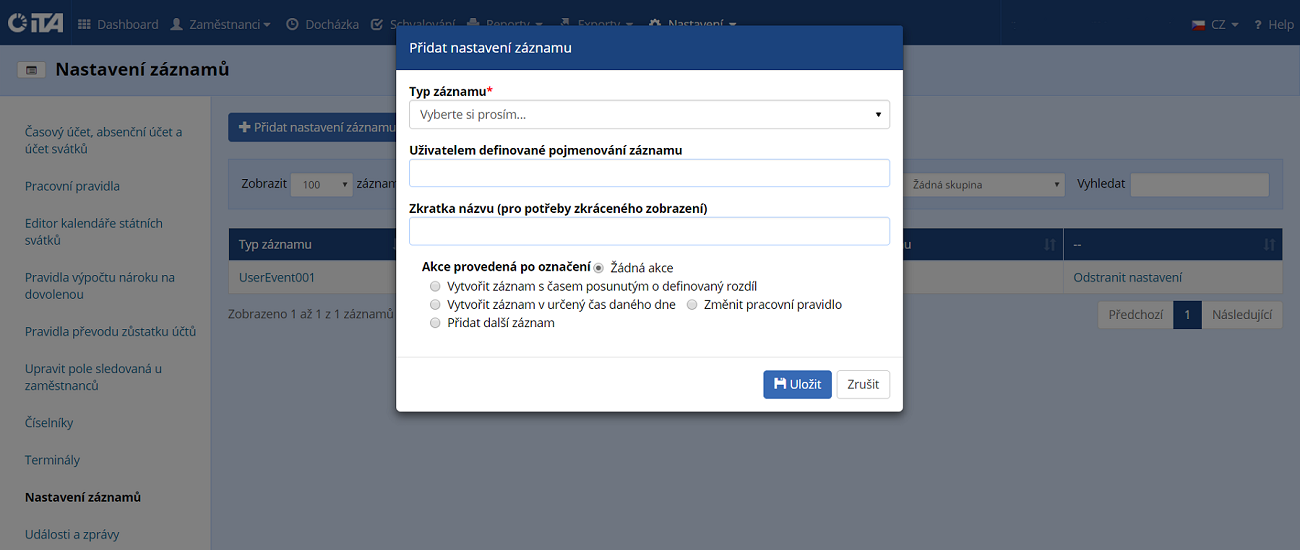Open the Žádná skupina group dropdown
Image resolution: width=1300 pixels, height=550 pixels.
click(986, 185)
